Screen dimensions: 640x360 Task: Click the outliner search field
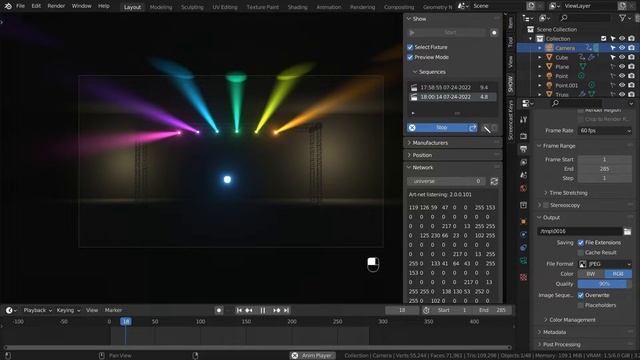584,18
